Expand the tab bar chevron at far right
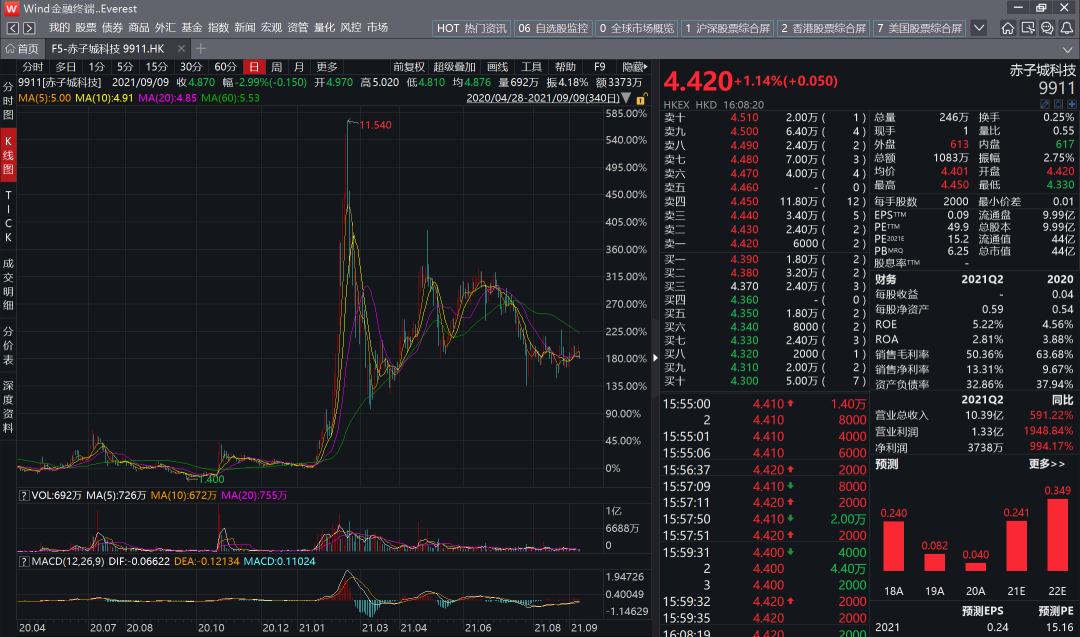Viewport: 1080px width, 637px height. [x=1067, y=50]
